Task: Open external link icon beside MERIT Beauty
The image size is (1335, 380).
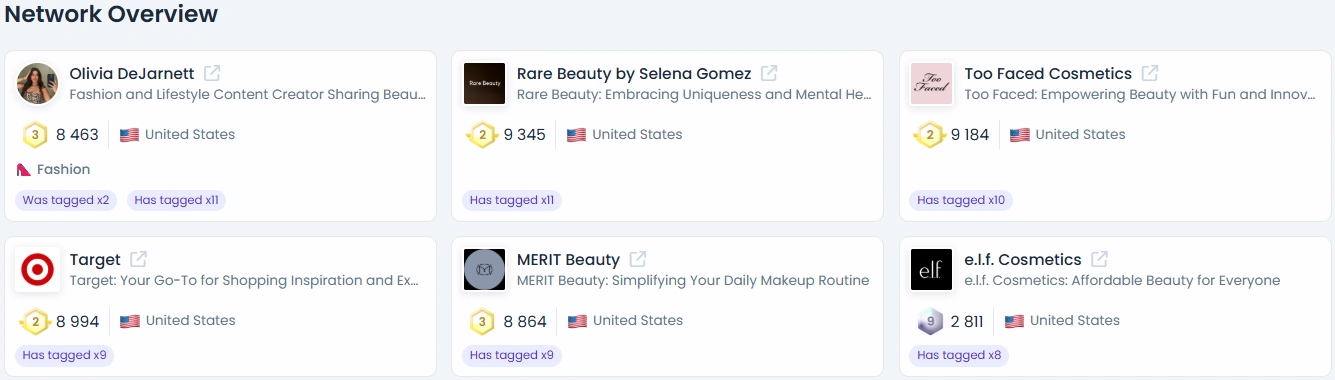Action: click(637, 259)
